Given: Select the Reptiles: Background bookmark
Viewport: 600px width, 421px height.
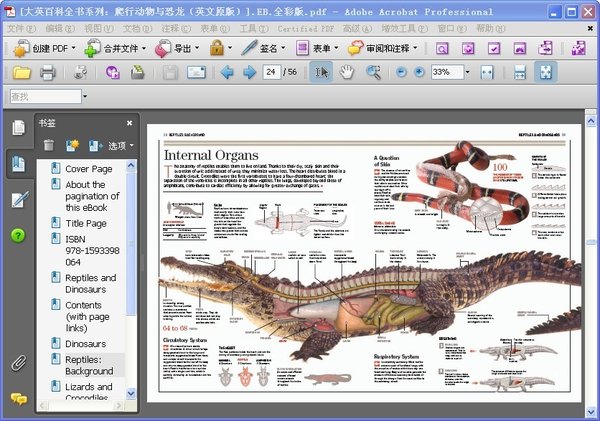Looking at the screenshot, I should [x=89, y=365].
